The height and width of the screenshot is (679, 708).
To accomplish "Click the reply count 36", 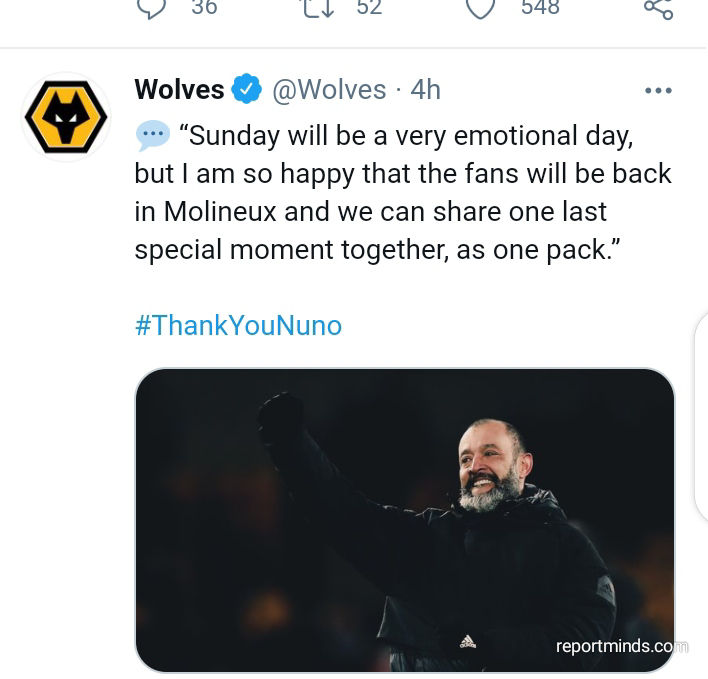I will [204, 7].
